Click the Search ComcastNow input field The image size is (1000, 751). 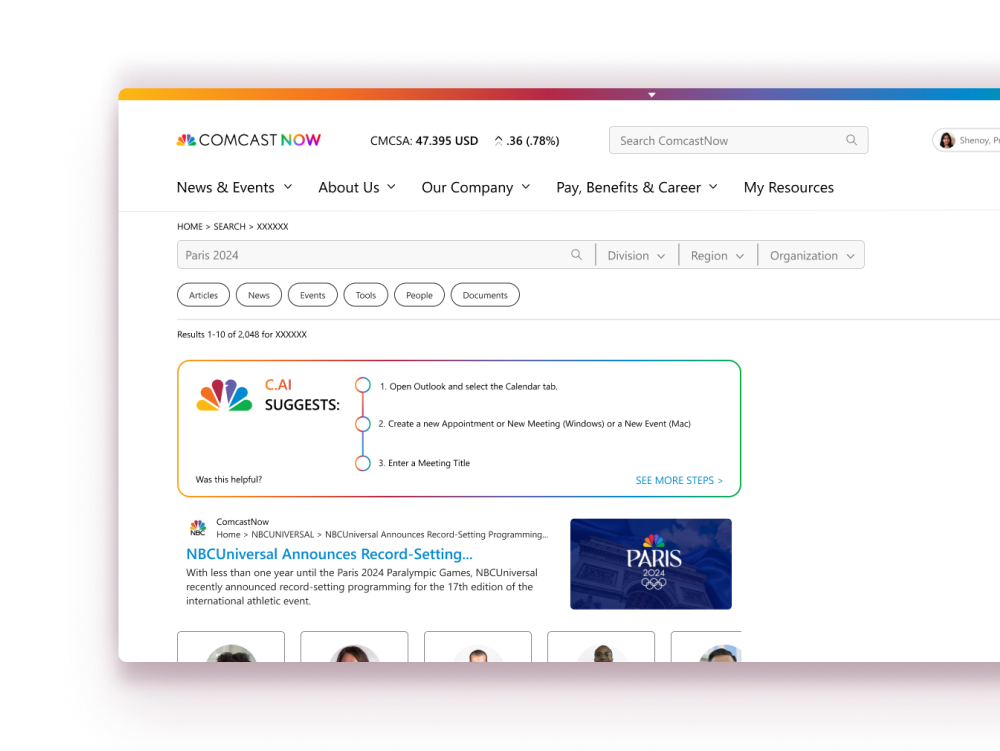(x=739, y=140)
